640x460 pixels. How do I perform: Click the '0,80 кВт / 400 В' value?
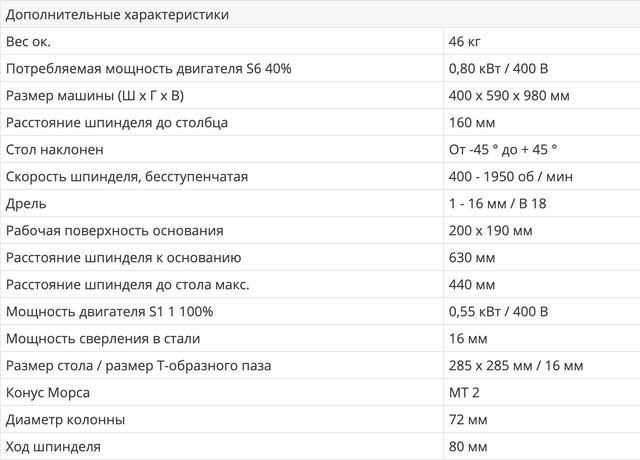click(498, 69)
